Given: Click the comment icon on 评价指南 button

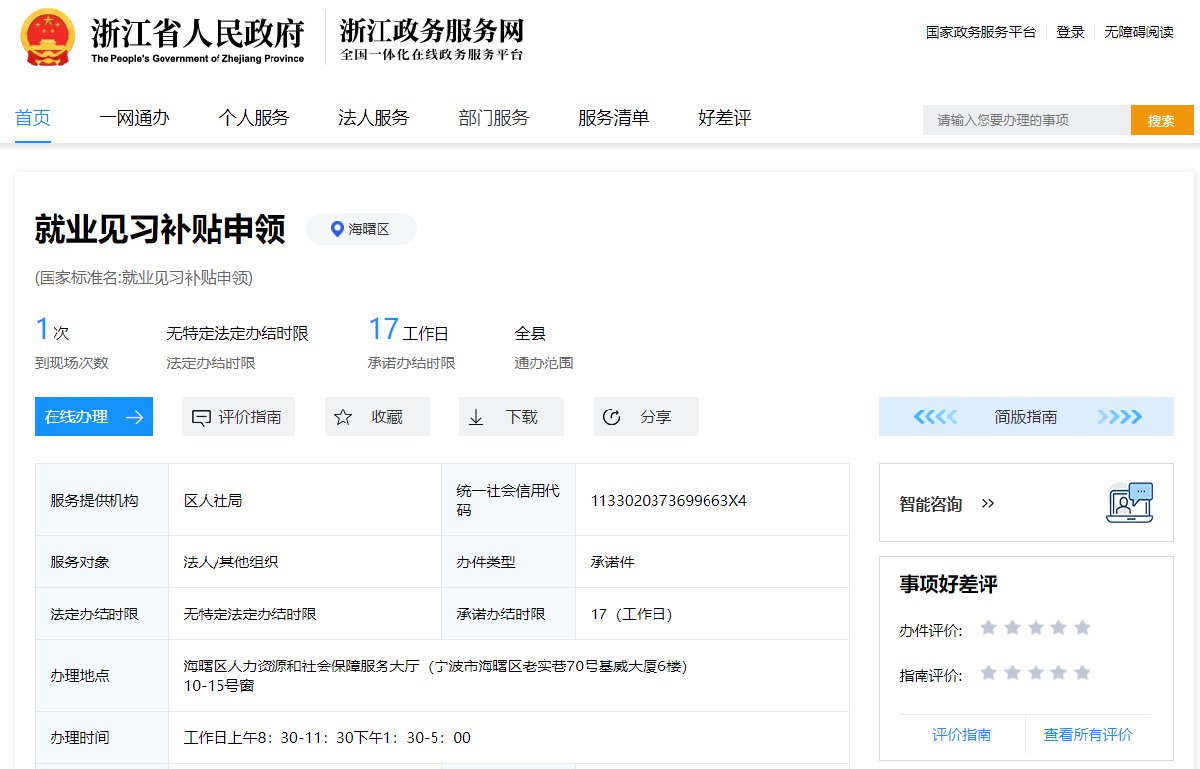Looking at the screenshot, I should coord(201,417).
